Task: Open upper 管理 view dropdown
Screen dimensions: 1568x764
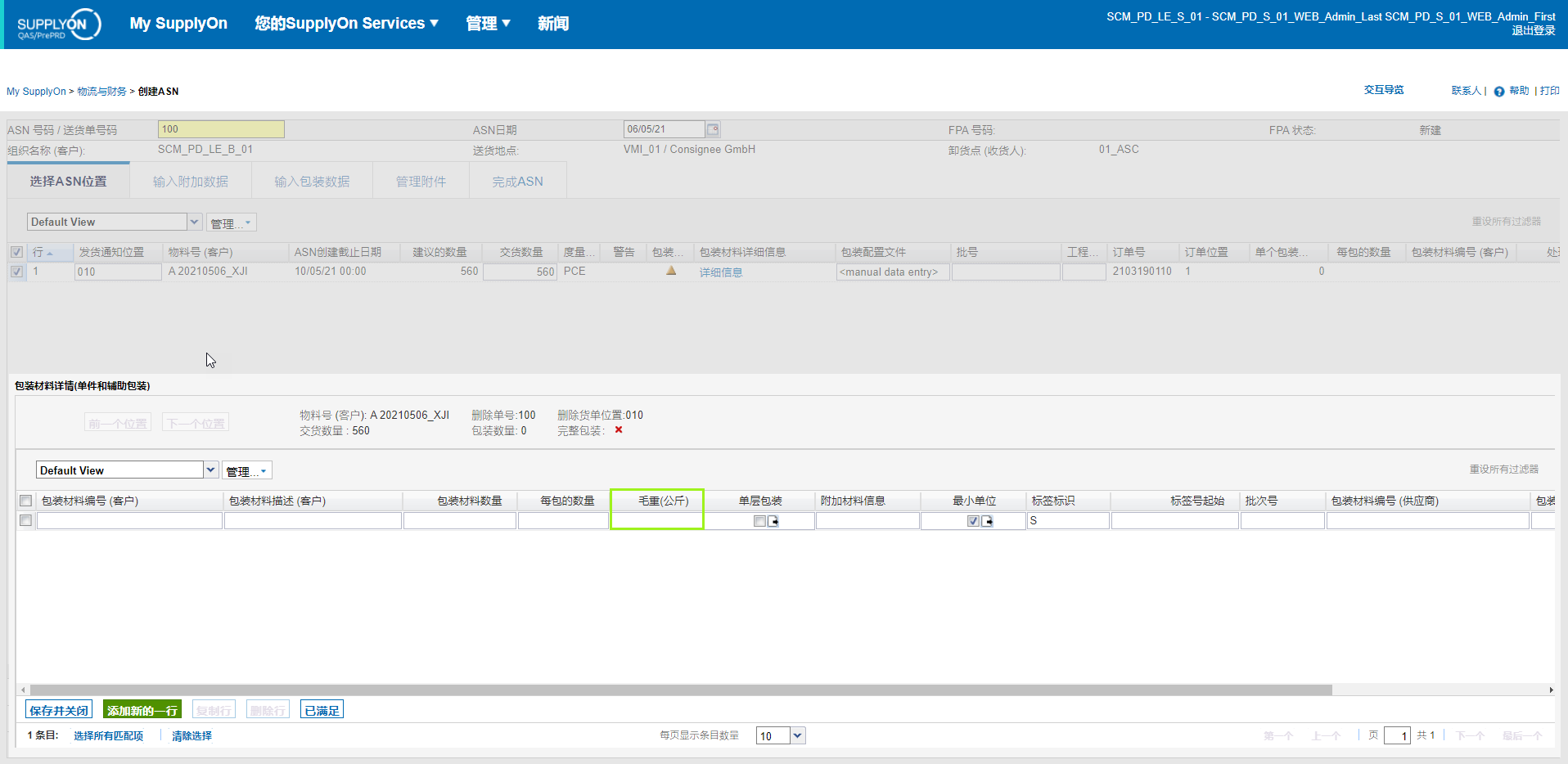Action: (x=232, y=222)
